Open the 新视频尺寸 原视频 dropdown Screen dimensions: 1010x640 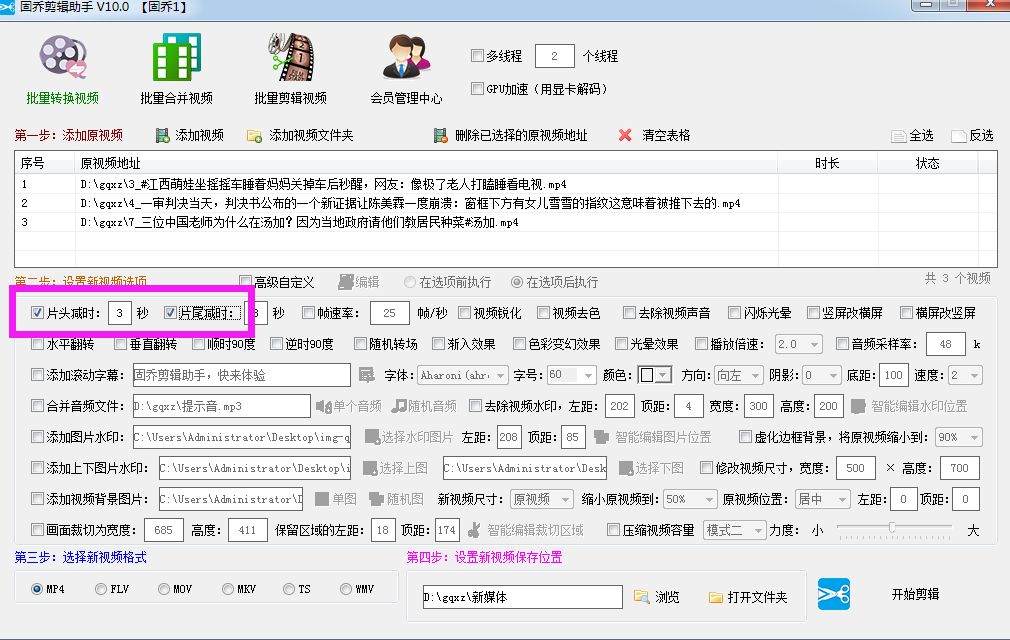tap(541, 499)
